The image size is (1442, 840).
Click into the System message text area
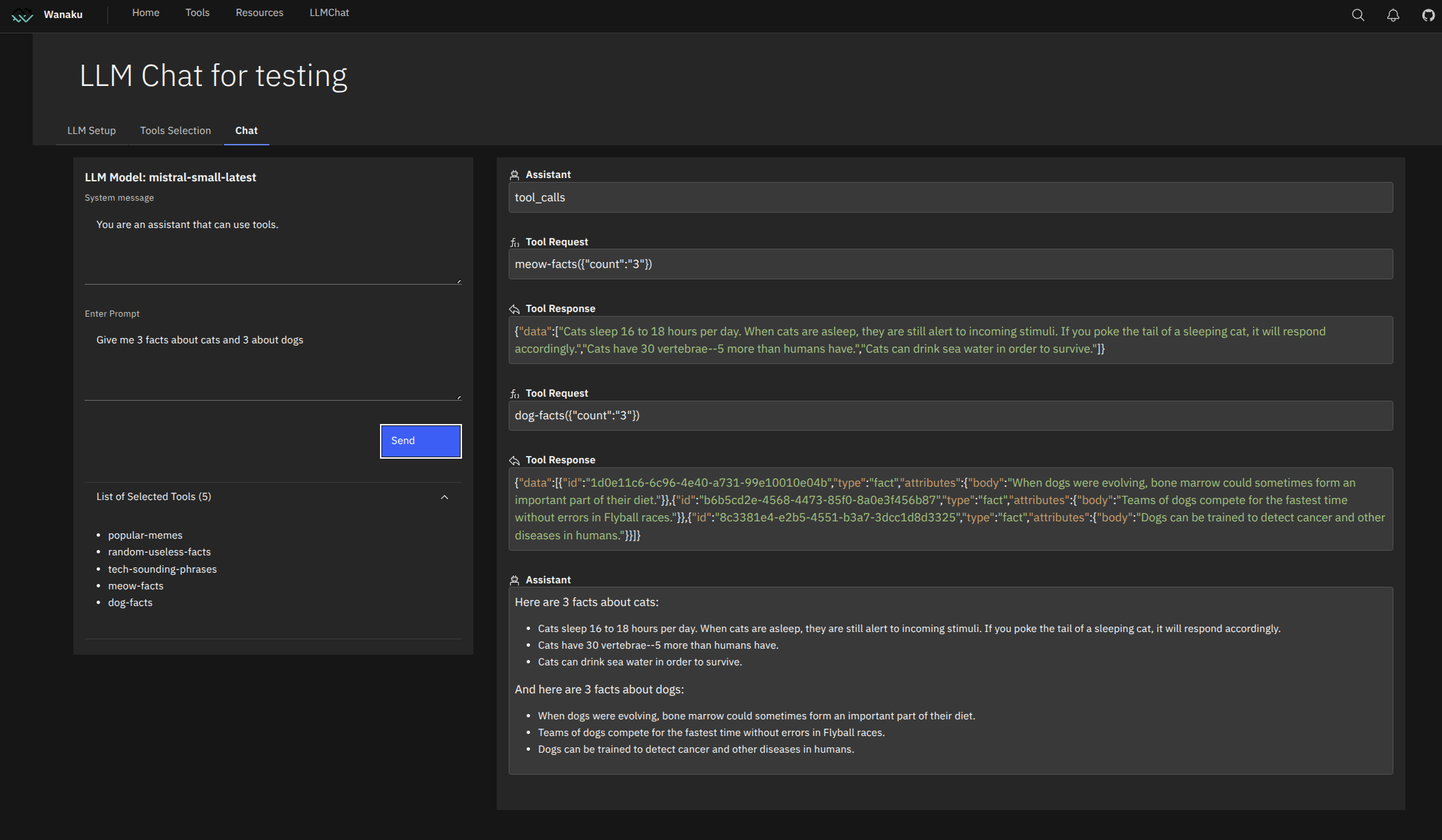273,247
